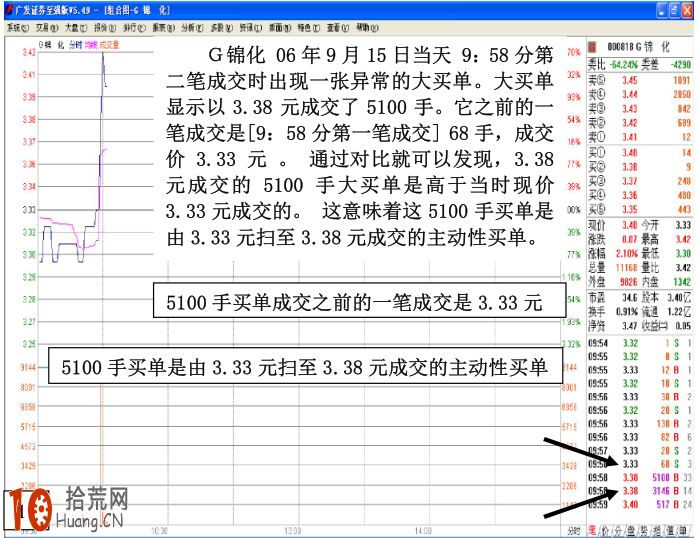Viewport: 699px width, 538px height.
Task: Click the 涨幅 value 2.10%
Action: pos(627,254)
